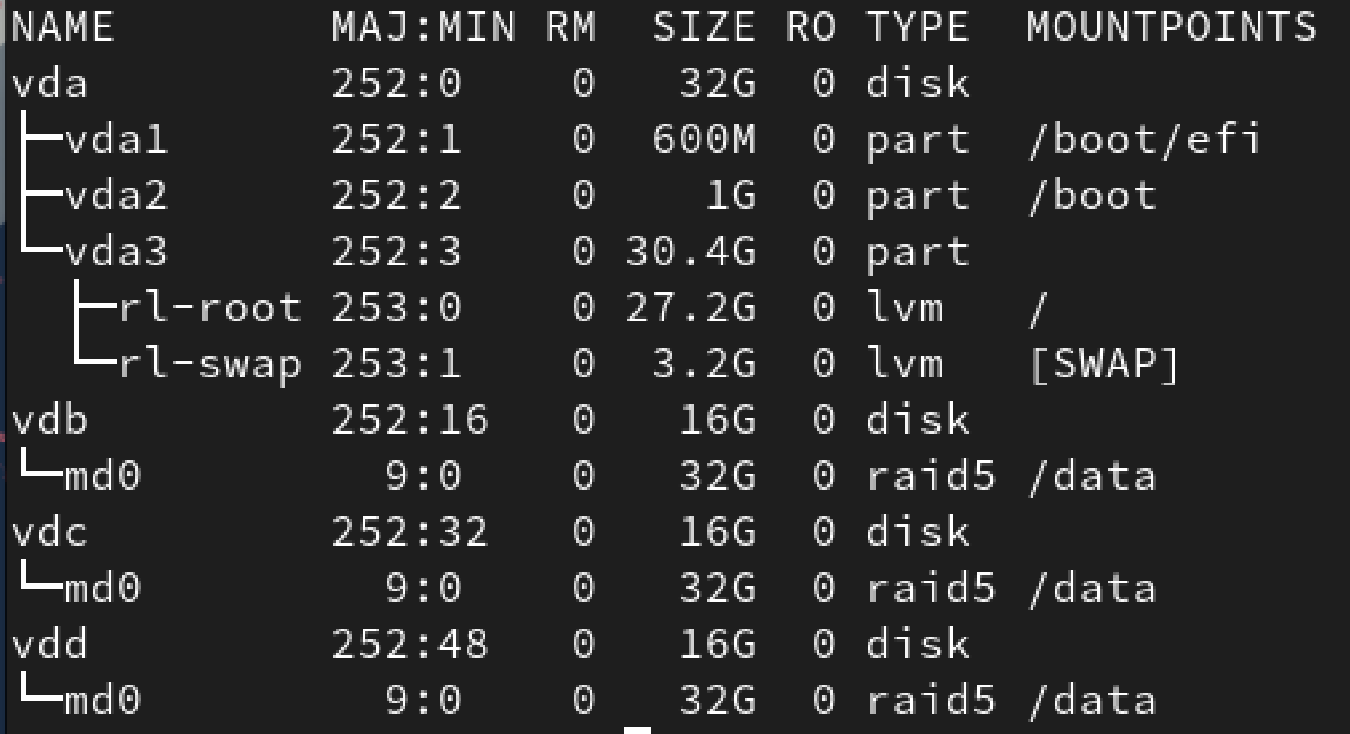Select the rl-swap logical volume

coord(209,364)
